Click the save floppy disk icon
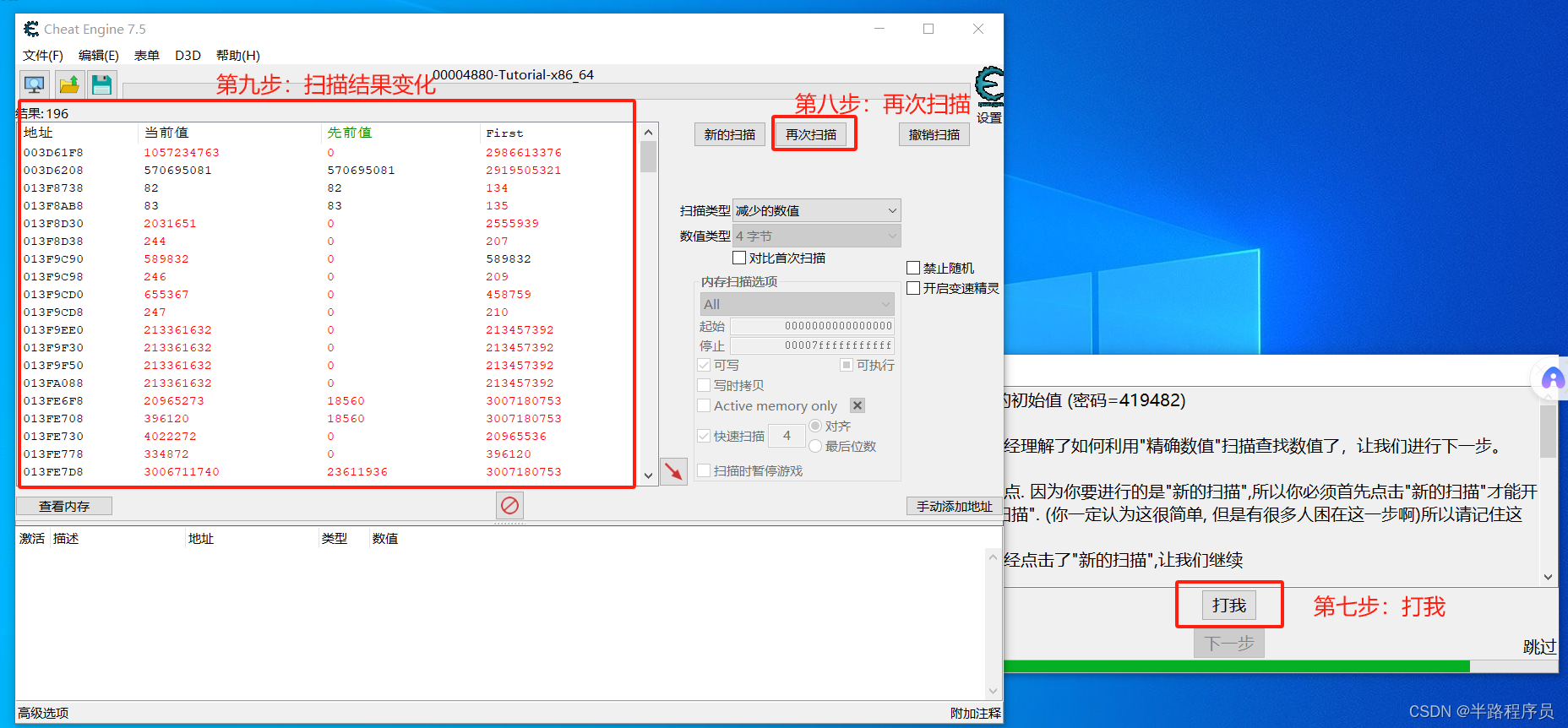The height and width of the screenshot is (728, 1568). click(101, 84)
